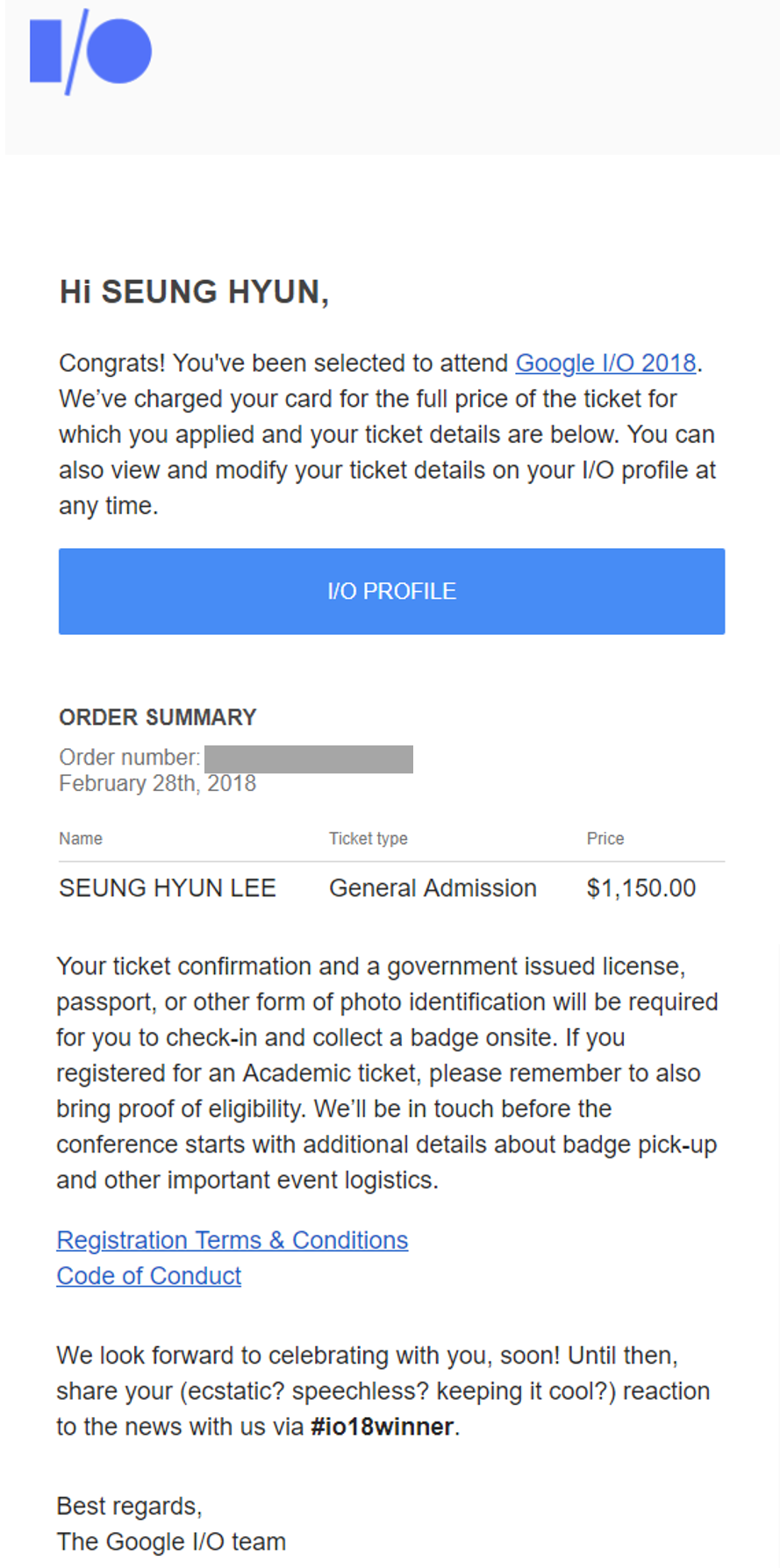This screenshot has width=780, height=1568.
Task: Click the Name column header
Action: coord(81,838)
